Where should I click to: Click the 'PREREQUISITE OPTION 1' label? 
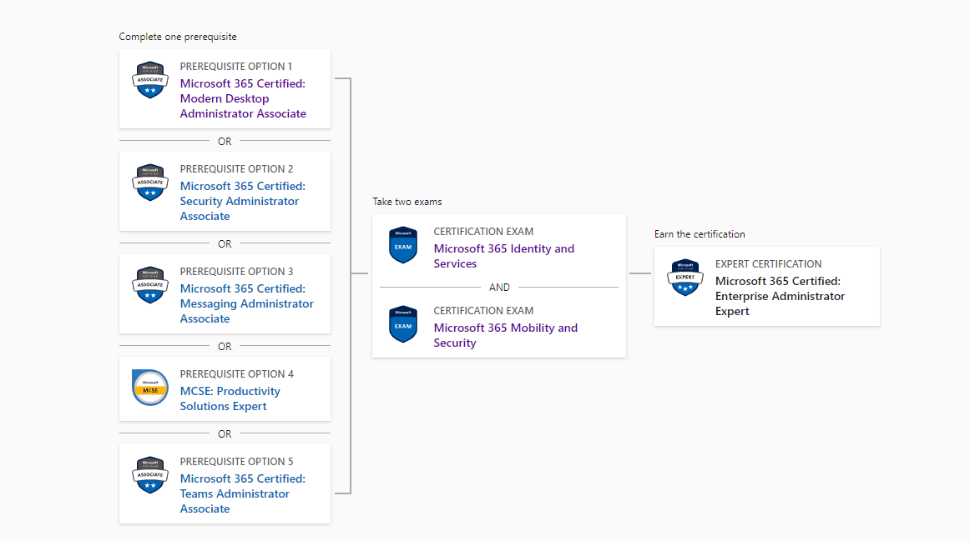[x=236, y=66]
